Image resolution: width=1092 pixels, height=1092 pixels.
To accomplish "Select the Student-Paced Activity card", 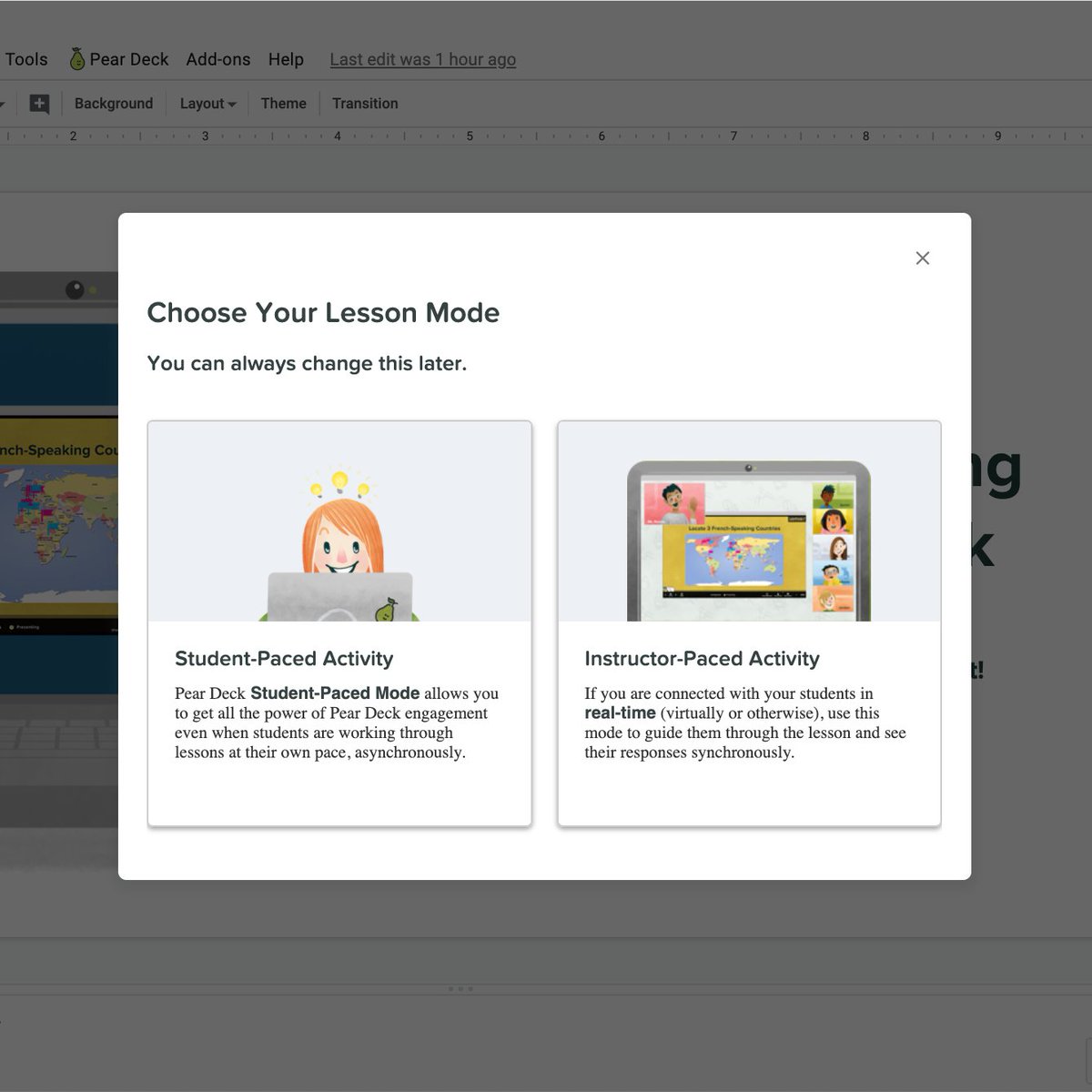I will coord(339,623).
